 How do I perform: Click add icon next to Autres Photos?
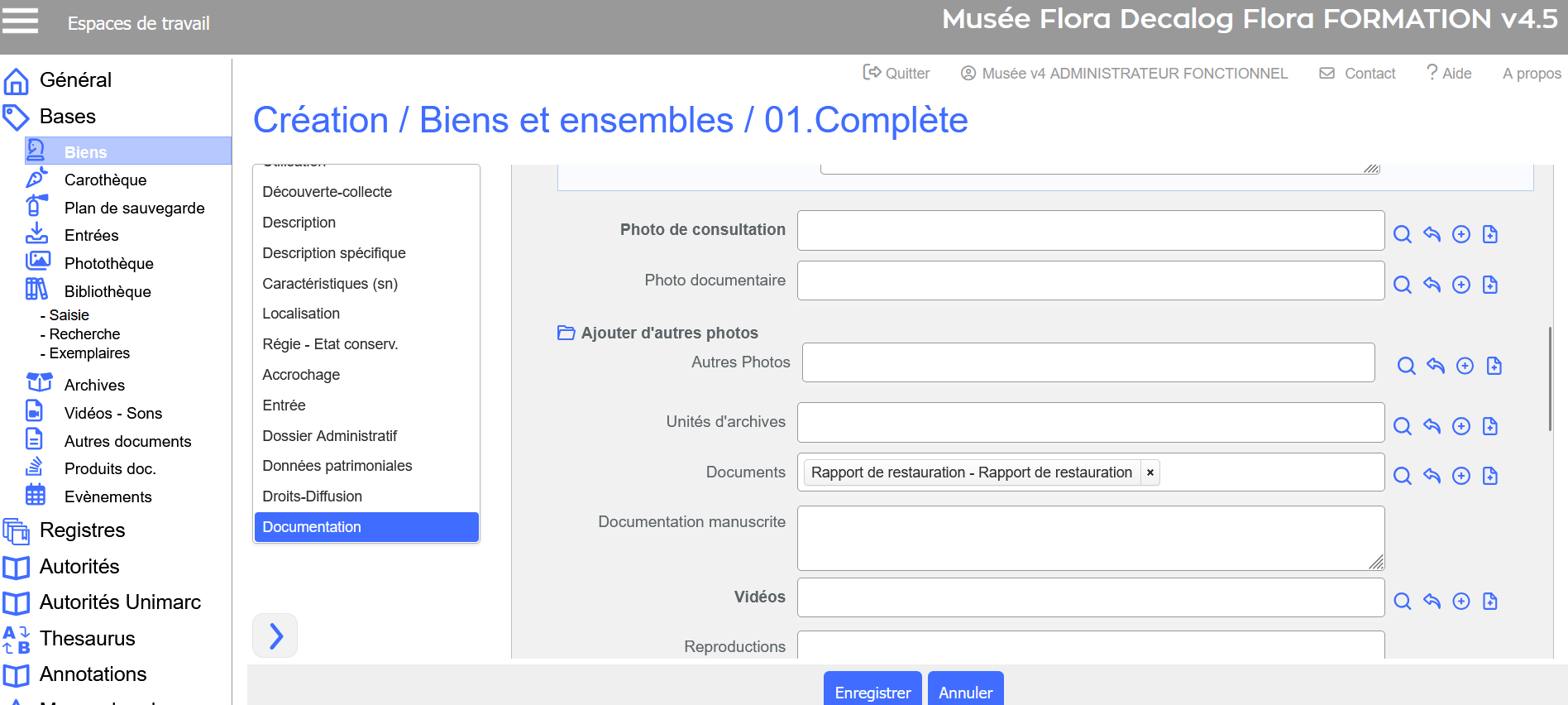(1465, 366)
